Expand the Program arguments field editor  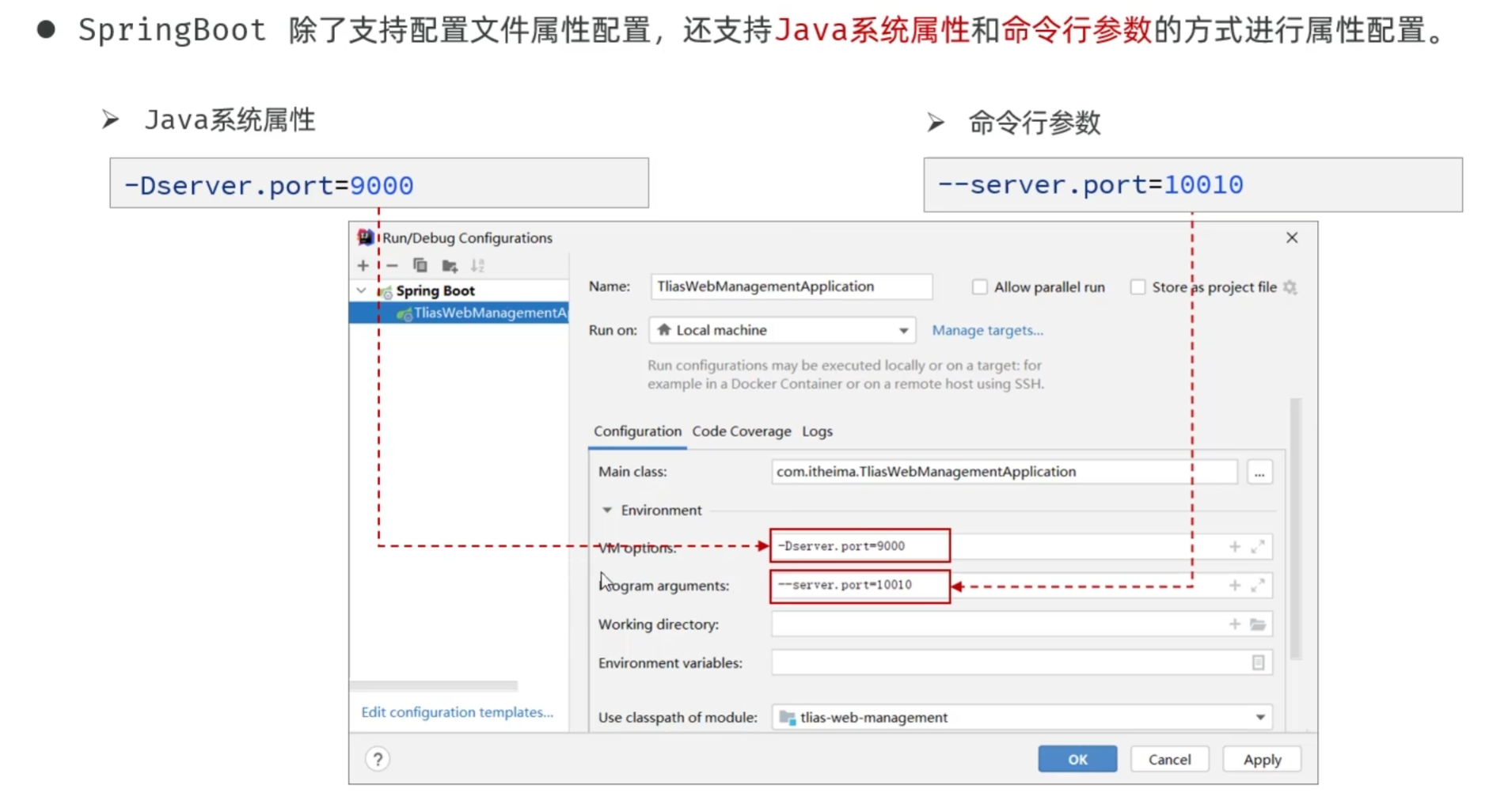pyautogui.click(x=1258, y=586)
